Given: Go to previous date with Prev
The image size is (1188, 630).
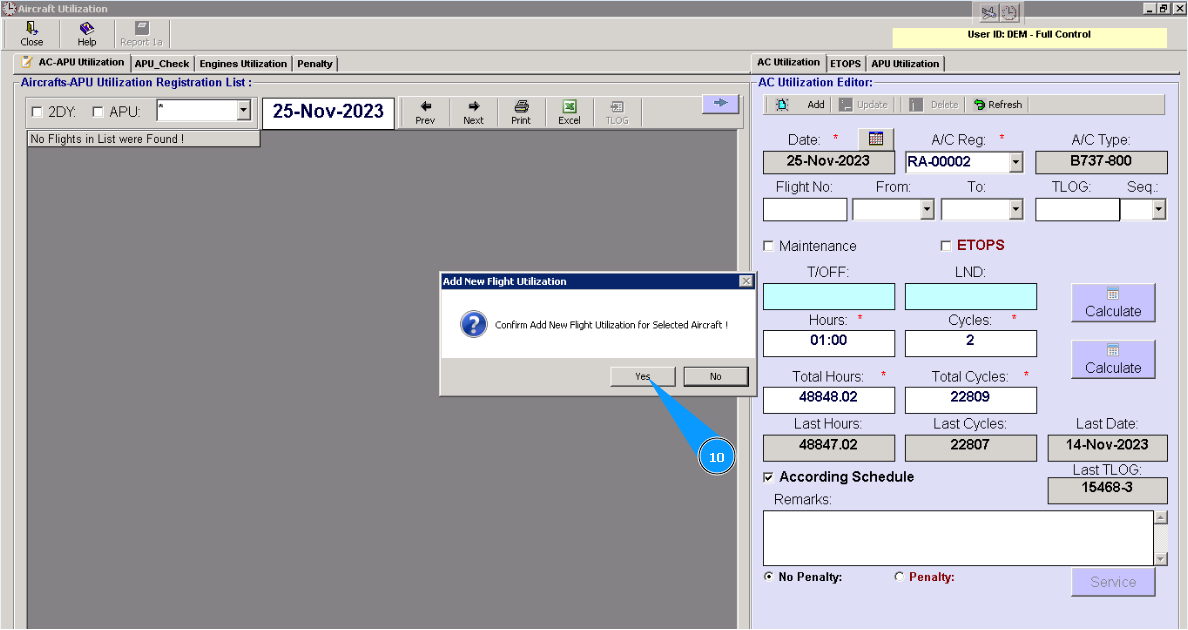Looking at the screenshot, I should tap(425, 112).
